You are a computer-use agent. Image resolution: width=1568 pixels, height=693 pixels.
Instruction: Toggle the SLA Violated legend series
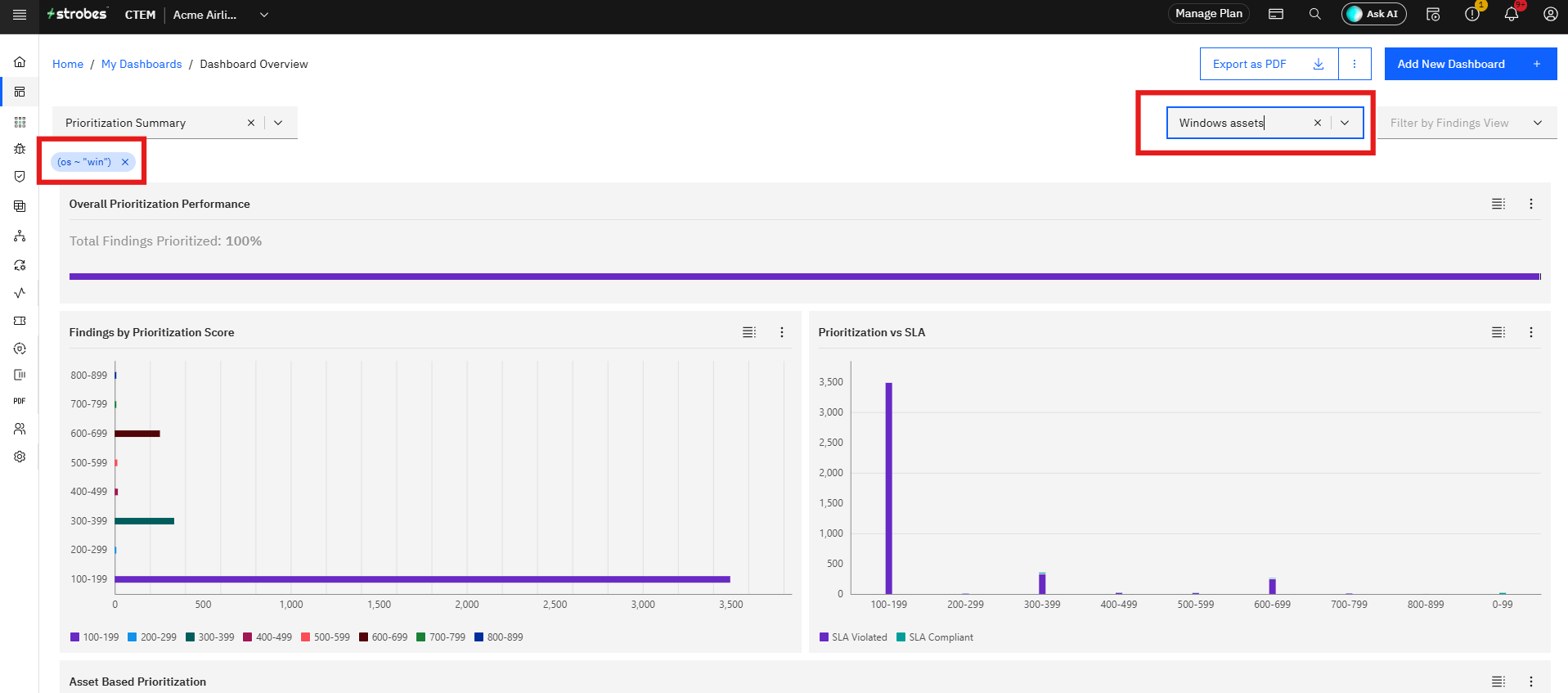[853, 637]
